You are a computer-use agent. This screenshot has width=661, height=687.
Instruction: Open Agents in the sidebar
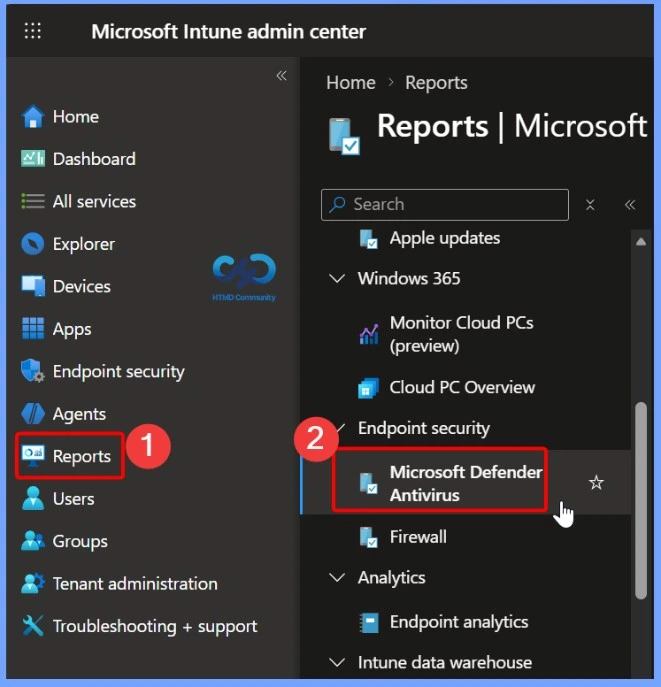79,414
